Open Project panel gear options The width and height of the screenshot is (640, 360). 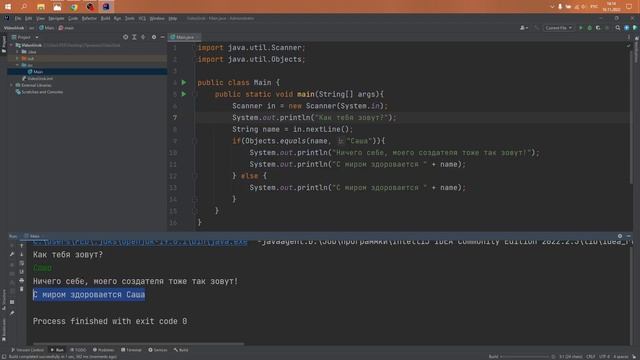pyautogui.click(x=154, y=37)
